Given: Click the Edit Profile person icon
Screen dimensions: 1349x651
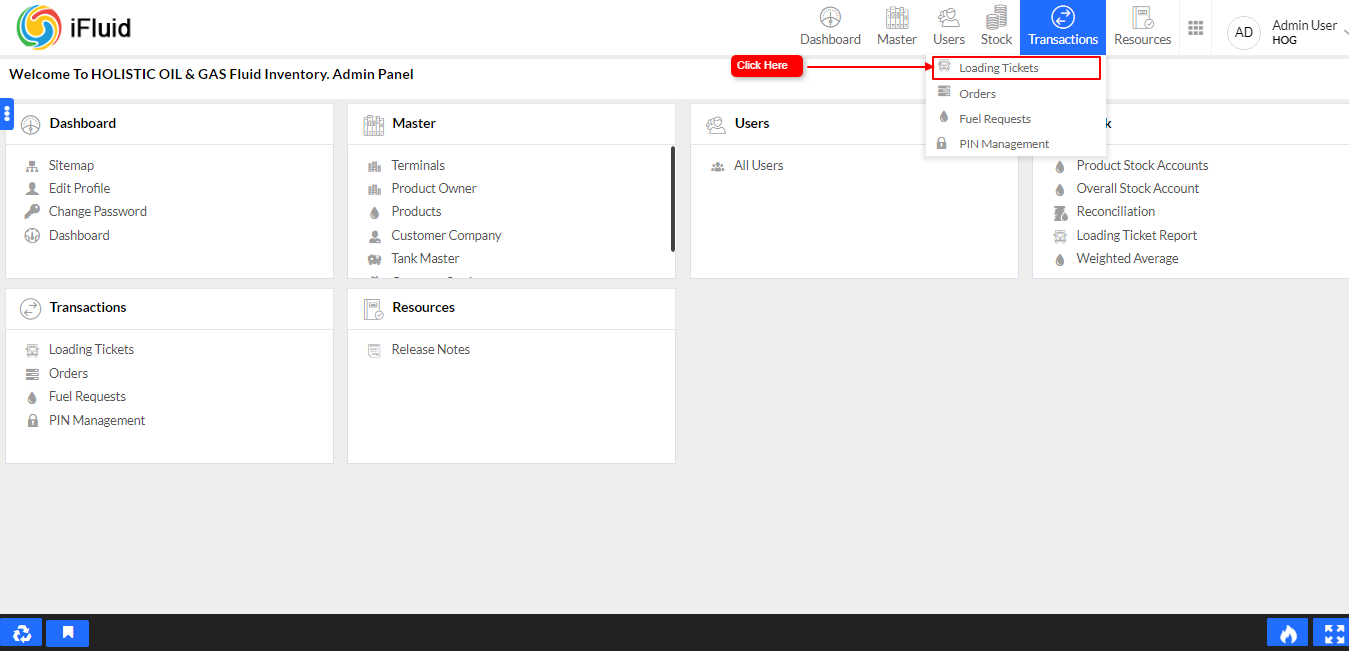Looking at the screenshot, I should point(32,189).
